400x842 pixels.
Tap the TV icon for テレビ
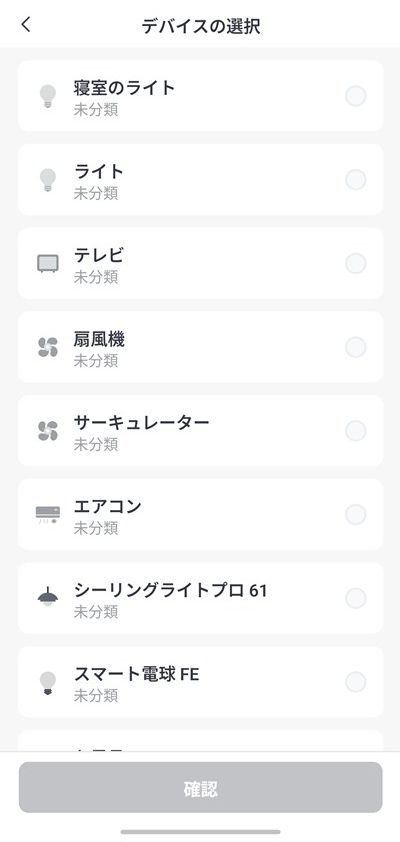pyautogui.click(x=48, y=264)
